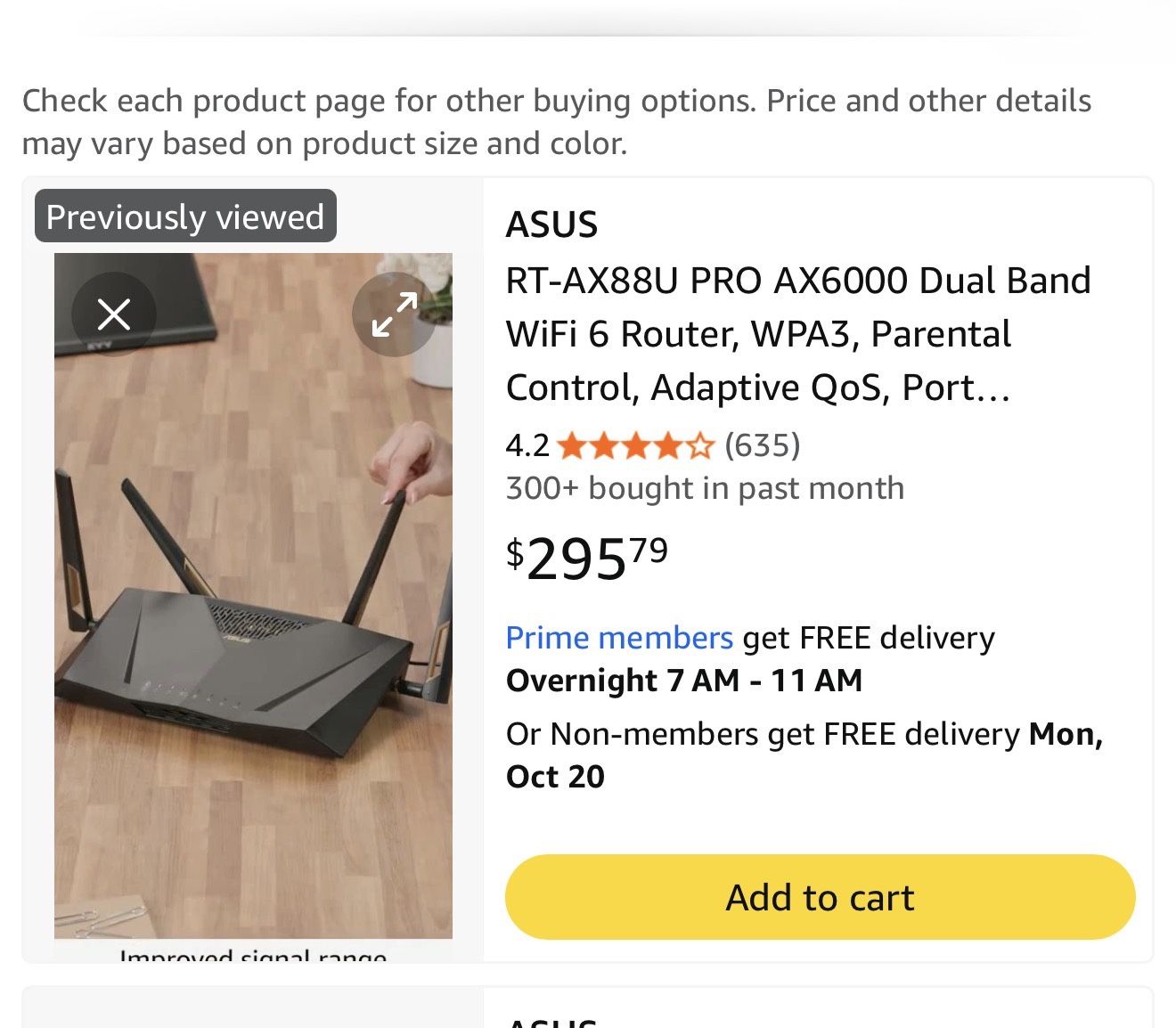Click the fourth star in the rating
The width and height of the screenshot is (1176, 1028).
(666, 445)
